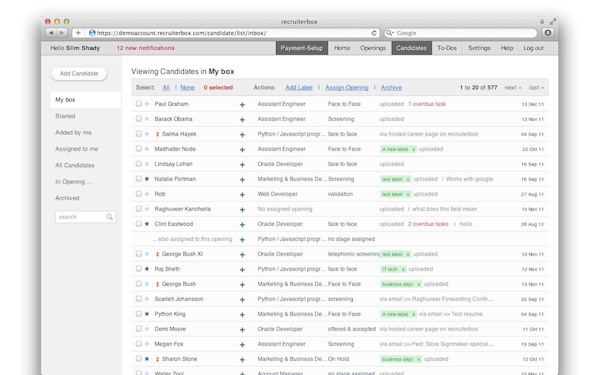Open the '2 overdue tasks' on Clint Eastwood
The image size is (600, 375).
428,224
